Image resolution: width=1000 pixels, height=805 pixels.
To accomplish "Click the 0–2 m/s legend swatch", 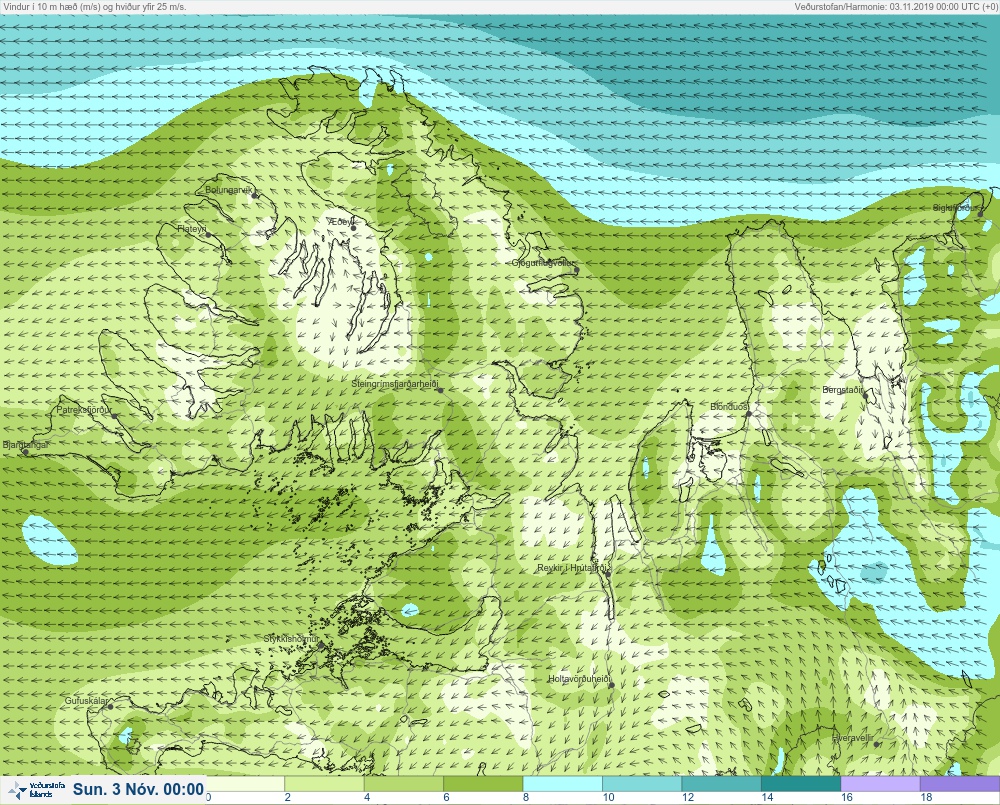I will point(245,783).
